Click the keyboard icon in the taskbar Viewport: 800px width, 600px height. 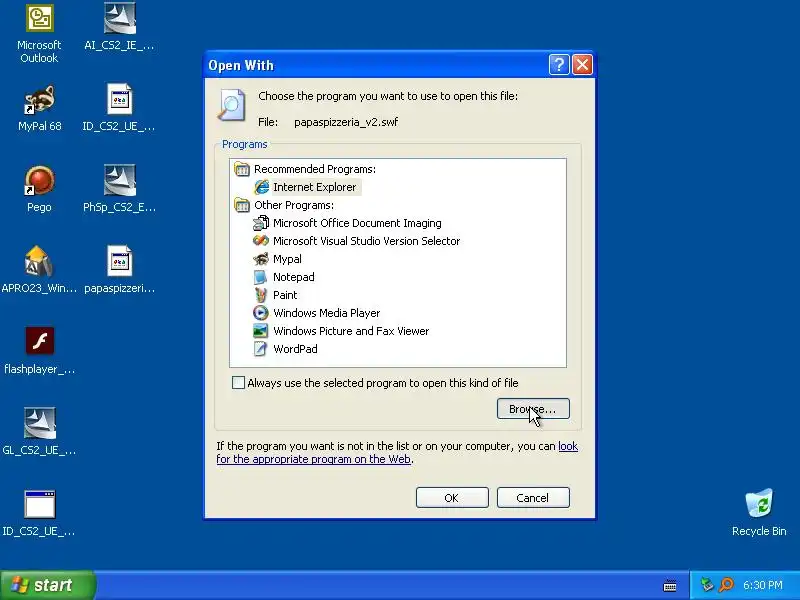click(x=670, y=585)
